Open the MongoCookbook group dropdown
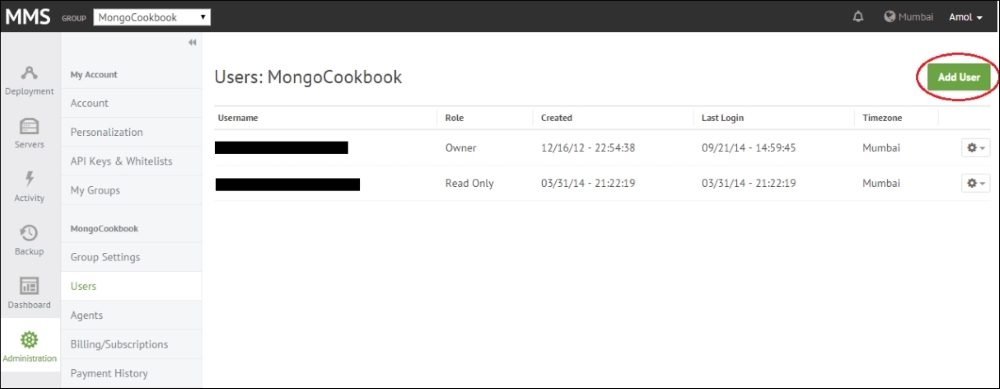The image size is (1000, 389). [152, 17]
